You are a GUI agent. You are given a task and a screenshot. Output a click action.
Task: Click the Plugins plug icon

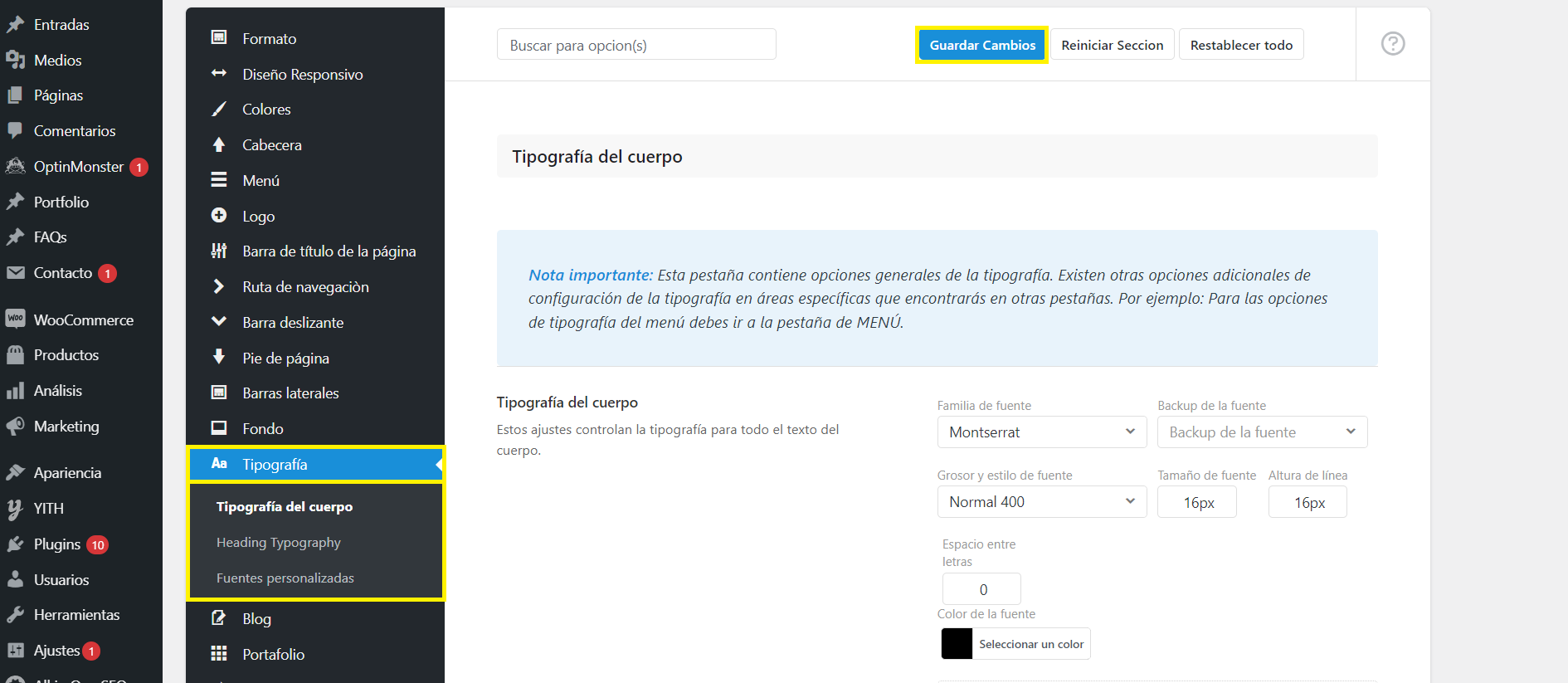tap(15, 544)
